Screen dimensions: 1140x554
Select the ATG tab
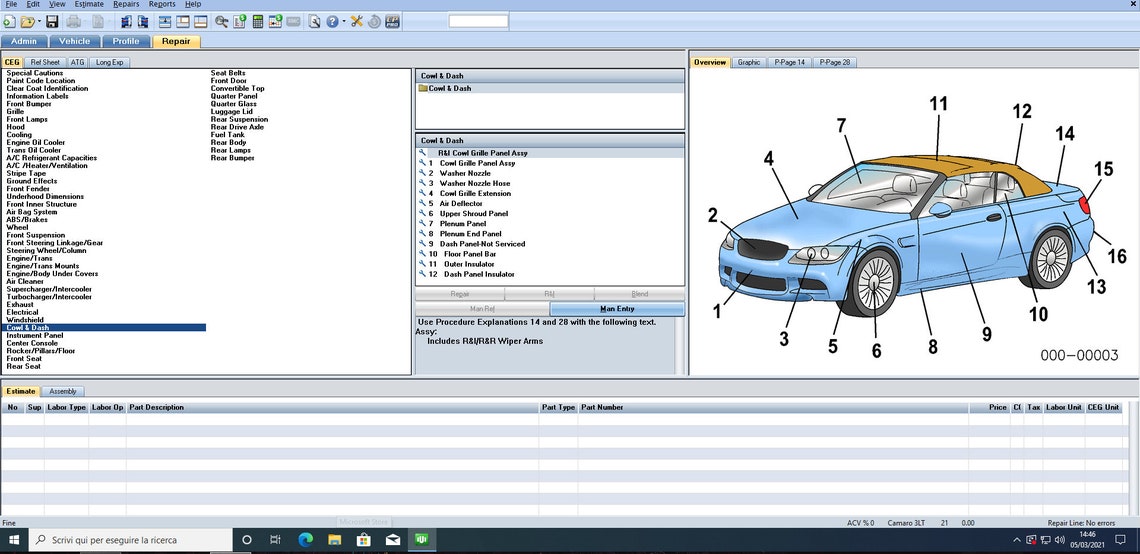tap(78, 63)
